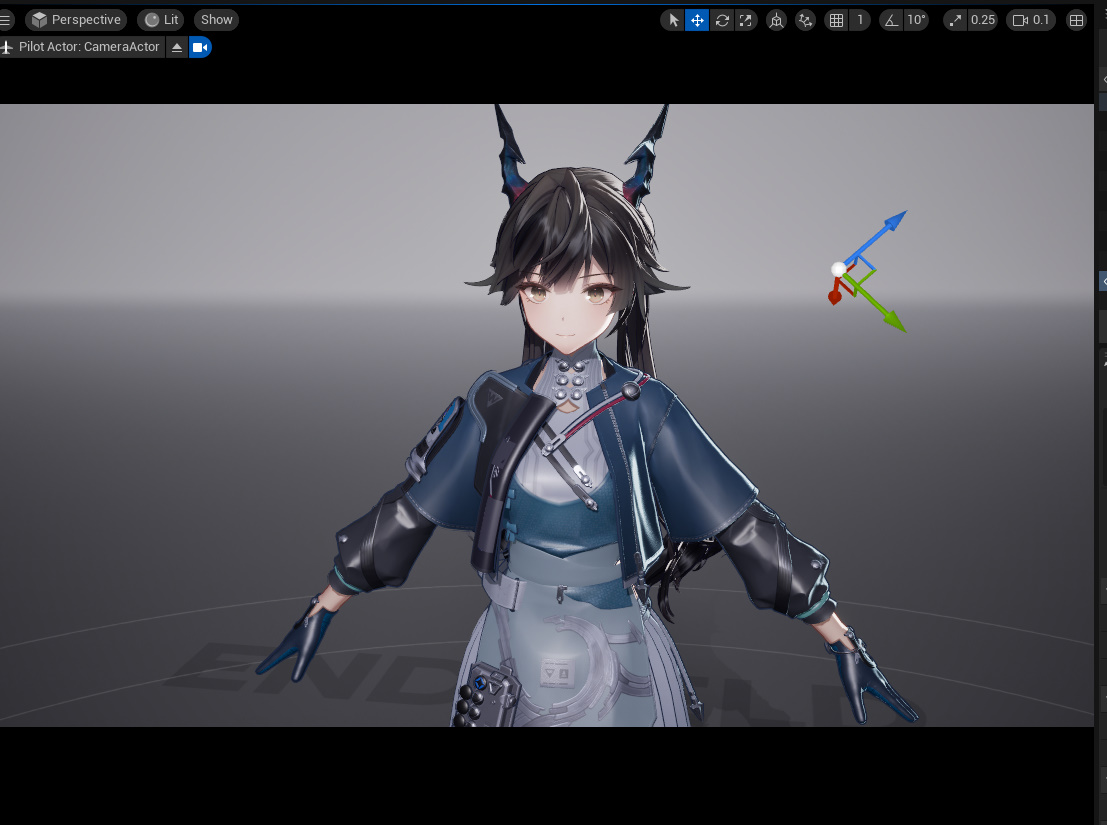Open camera speed 0.1 setting

[1031, 20]
